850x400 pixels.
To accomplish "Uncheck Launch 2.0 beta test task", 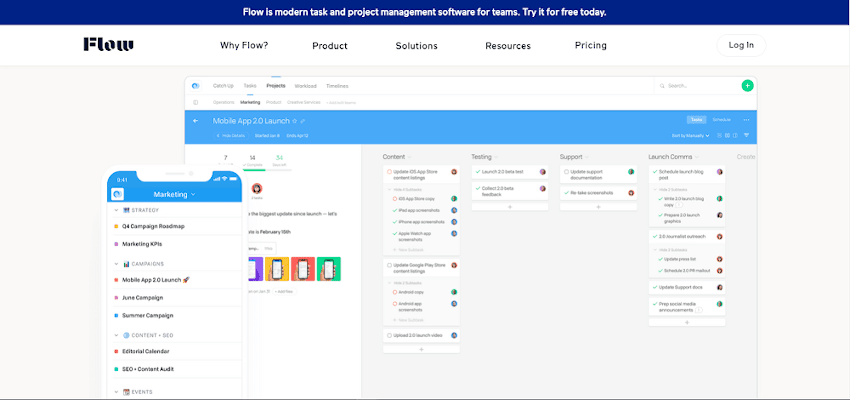I will (478, 172).
